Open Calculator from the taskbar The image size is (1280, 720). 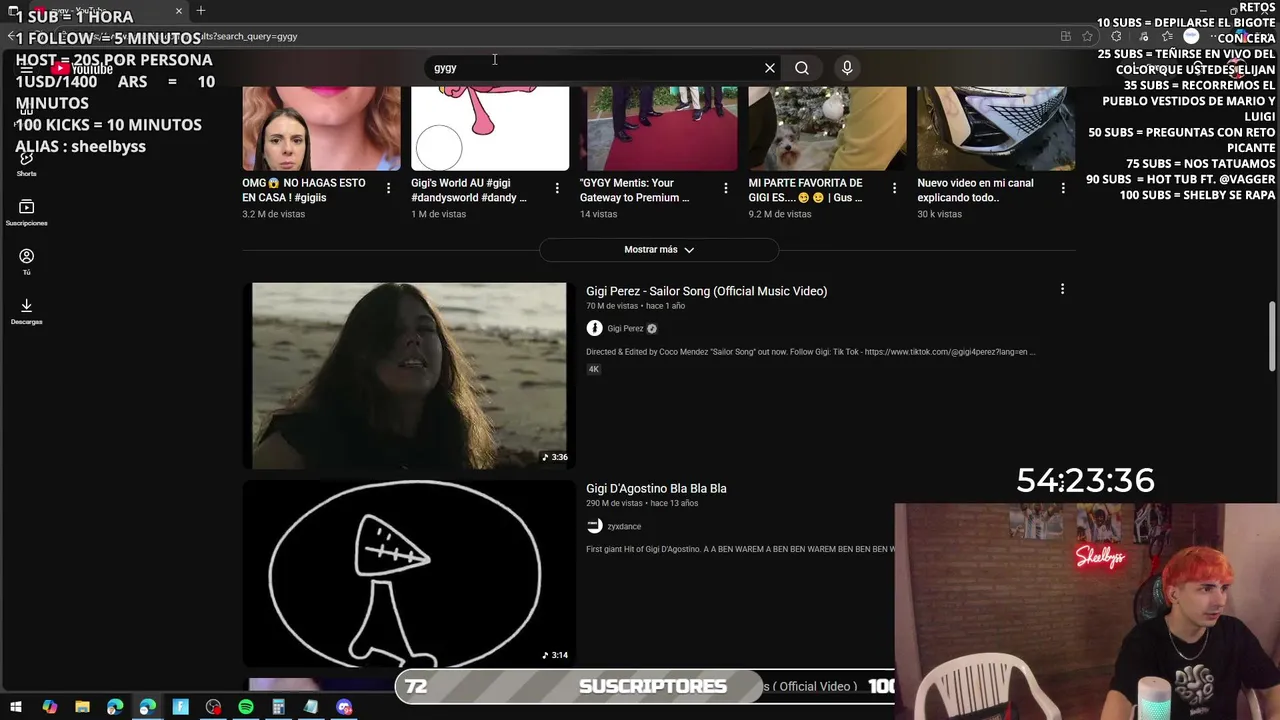(279, 707)
